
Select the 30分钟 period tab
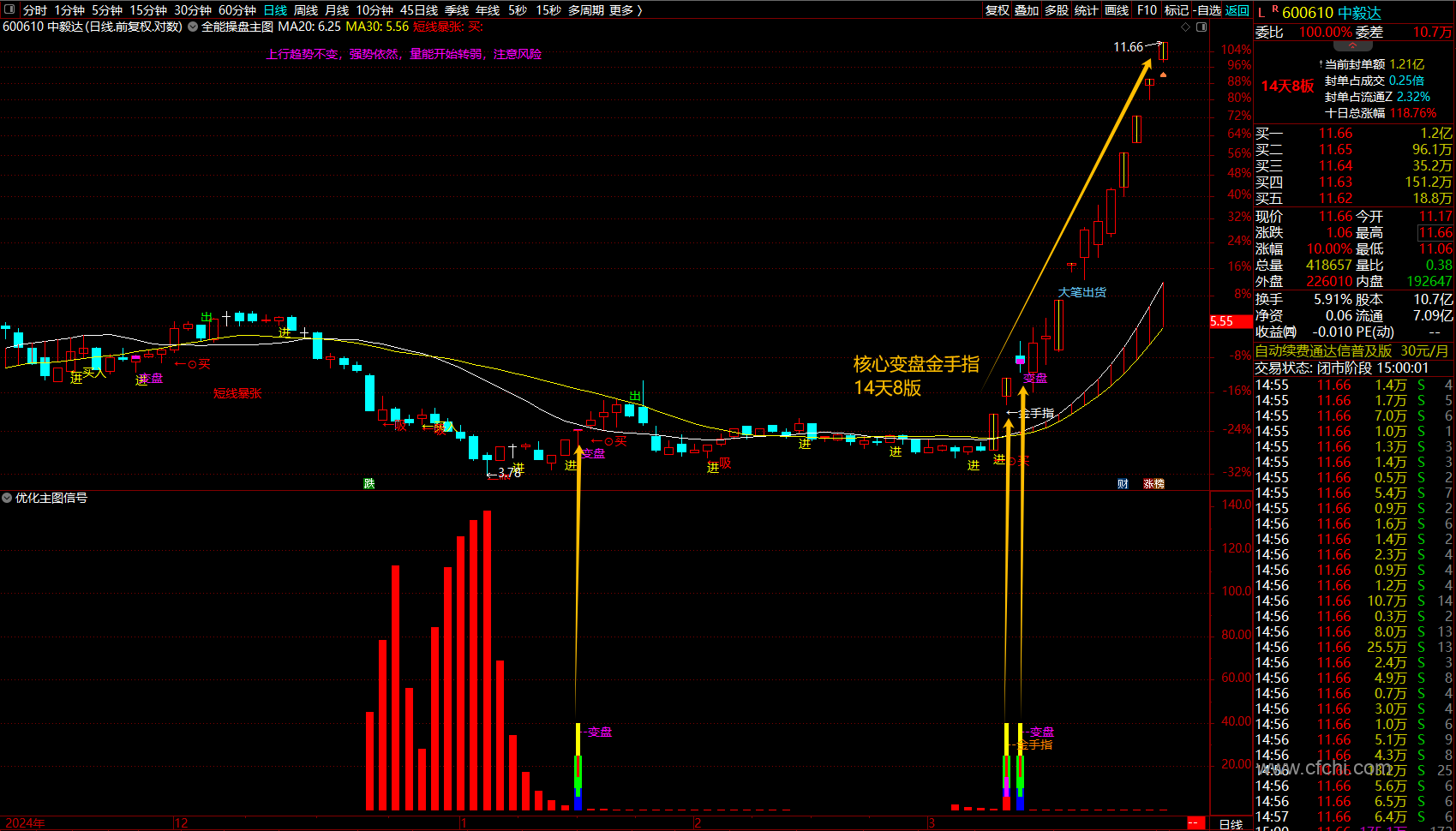tap(193, 10)
